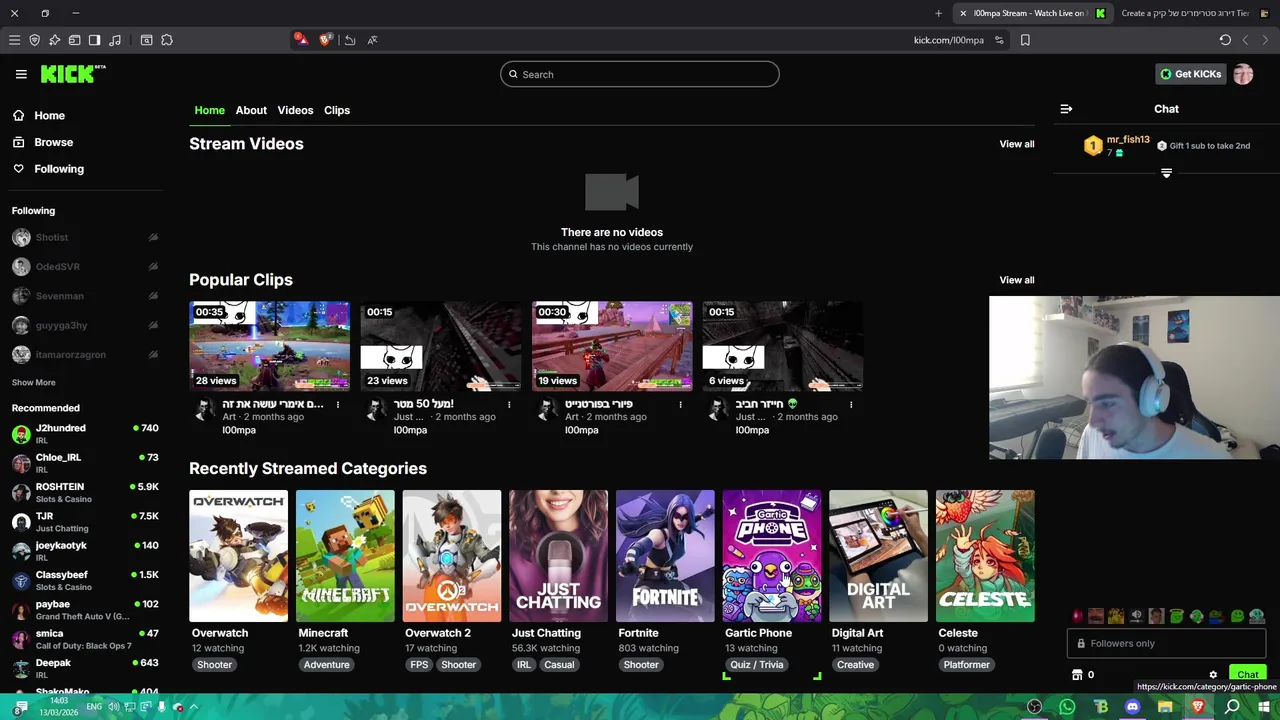
Task: Open the user profile avatar menu
Action: 1243,74
